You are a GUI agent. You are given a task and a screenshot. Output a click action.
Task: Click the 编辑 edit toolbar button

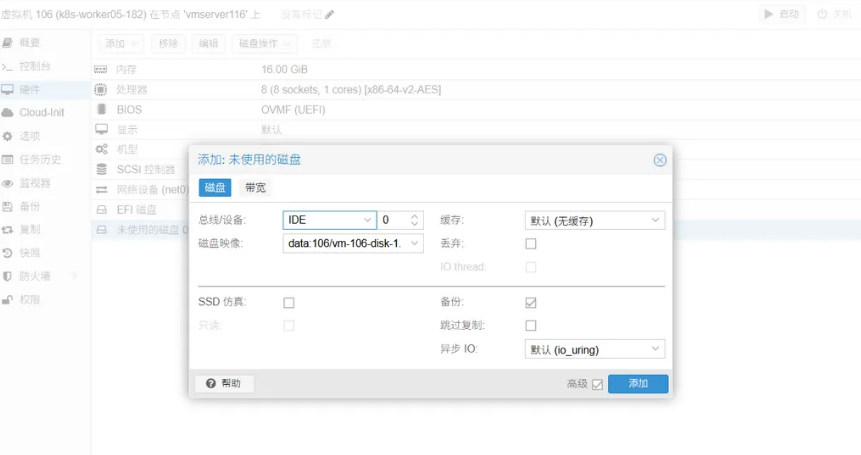click(208, 43)
